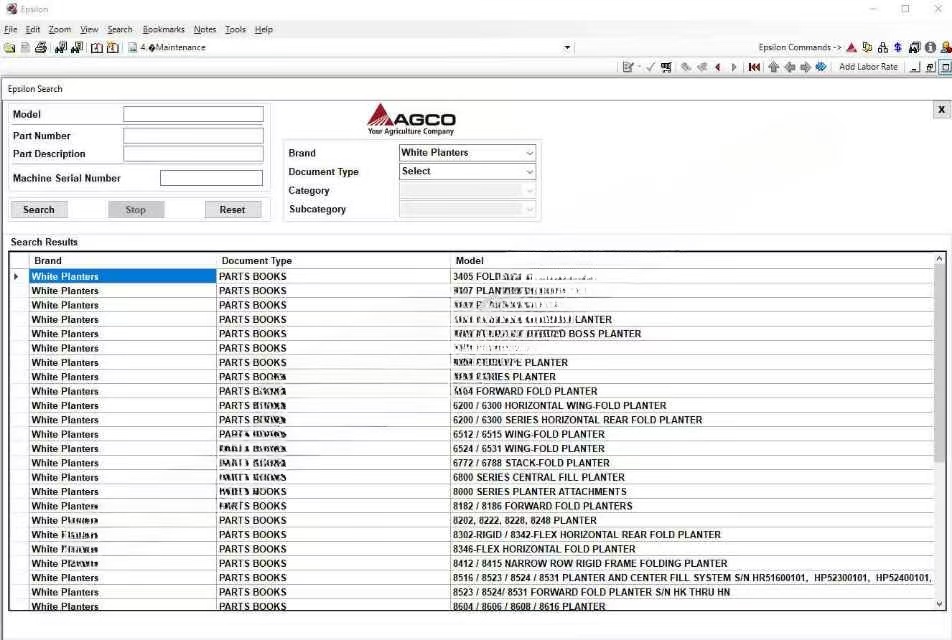Click the Part Number input field
Screen dimensions: 952x640
[x=194, y=135]
